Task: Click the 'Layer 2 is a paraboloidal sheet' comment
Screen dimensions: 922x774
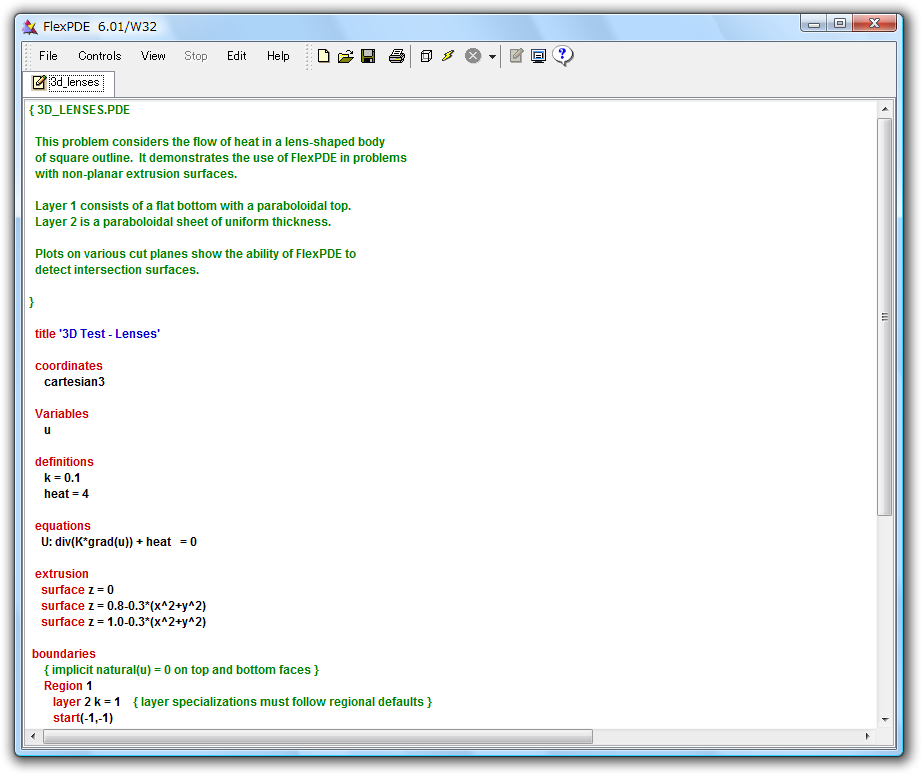Action: pyautogui.click(x=183, y=222)
